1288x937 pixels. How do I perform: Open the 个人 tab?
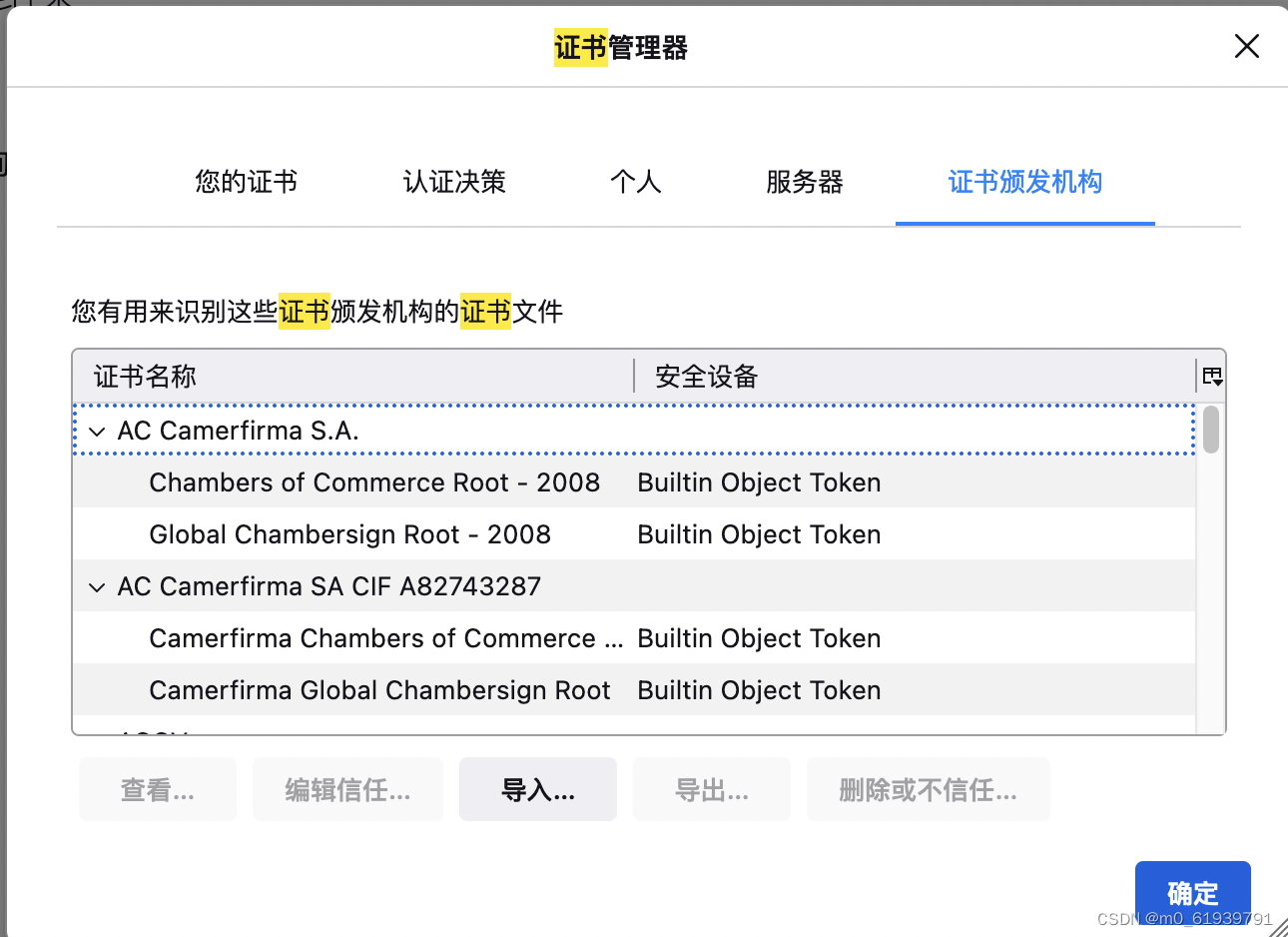click(x=636, y=182)
